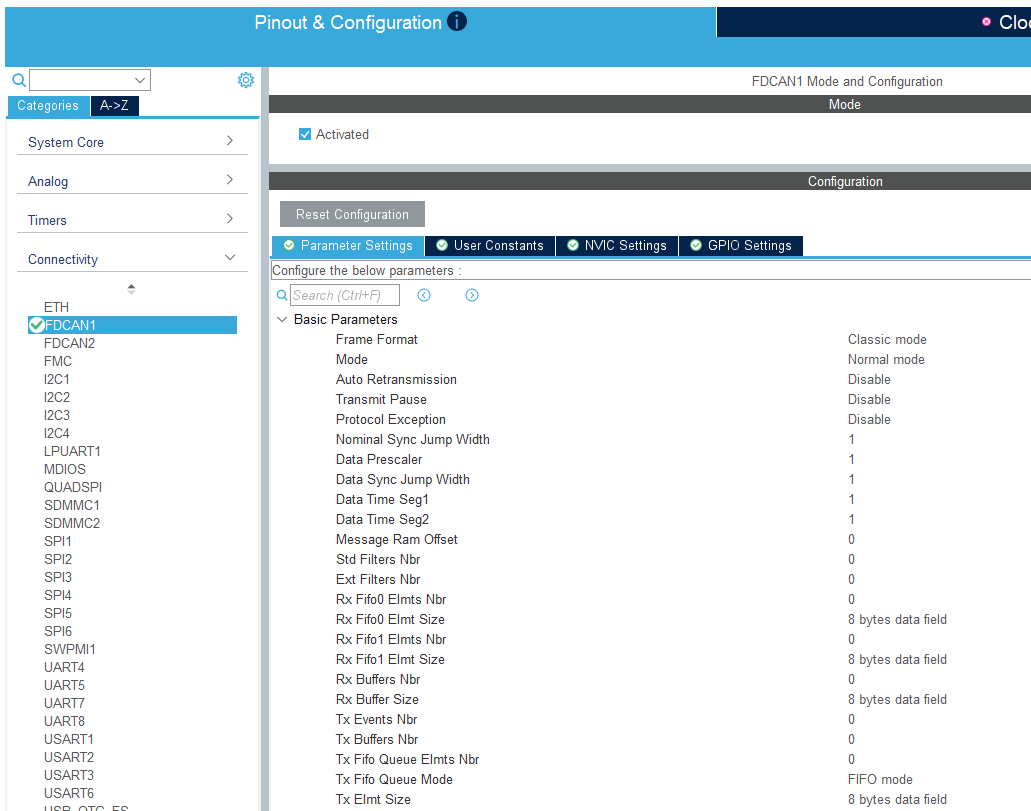Screen dimensions: 1031x811
Task: Click the Auto Retransmission value Disable
Action: pyautogui.click(x=869, y=380)
